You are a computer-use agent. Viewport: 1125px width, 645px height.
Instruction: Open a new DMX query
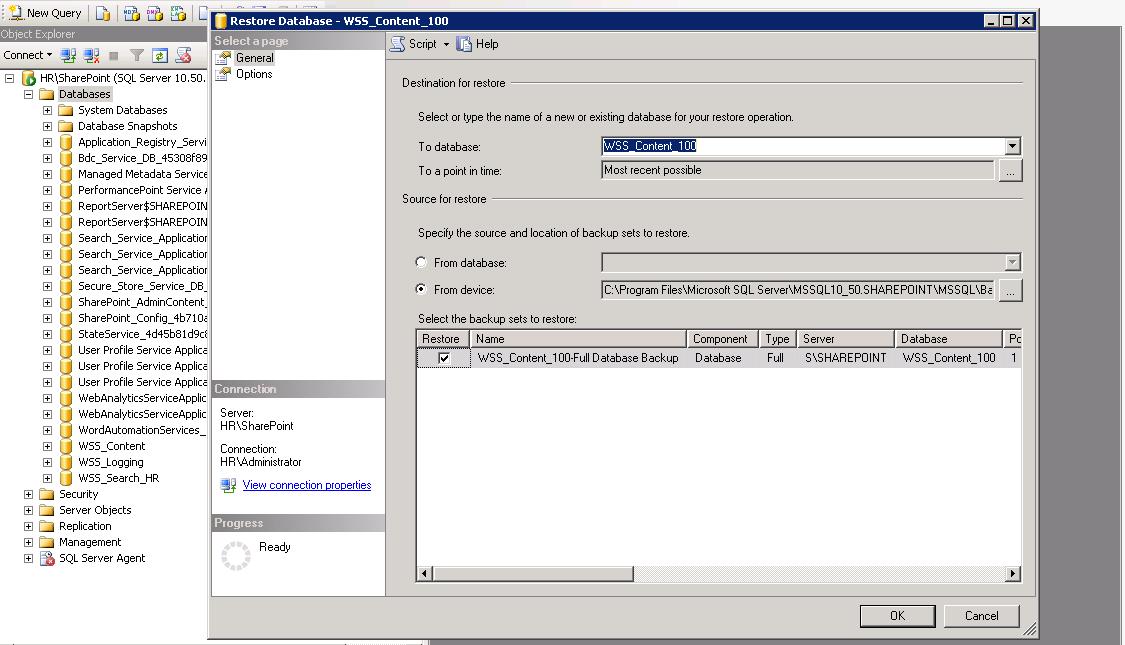153,13
